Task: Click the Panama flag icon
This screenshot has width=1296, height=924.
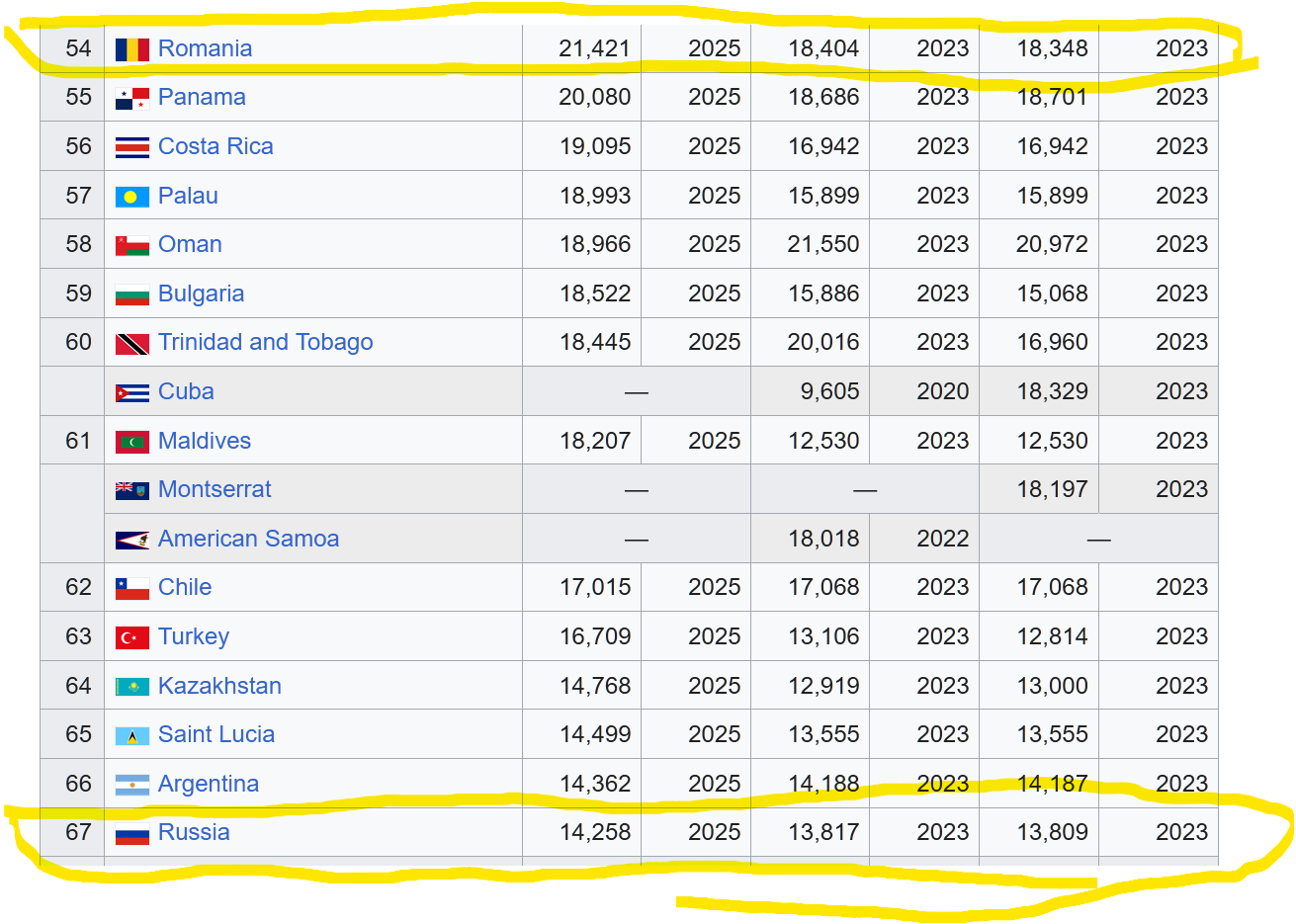Action: (x=132, y=98)
